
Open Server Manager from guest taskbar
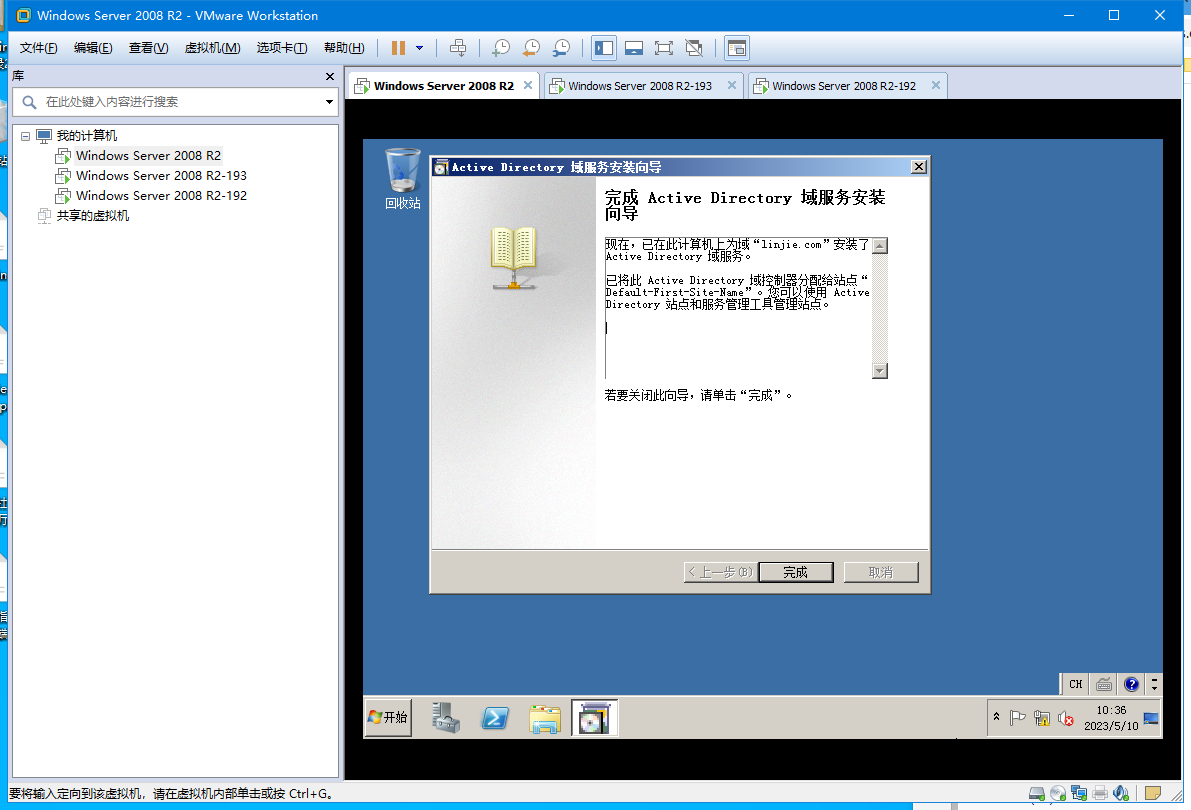446,717
